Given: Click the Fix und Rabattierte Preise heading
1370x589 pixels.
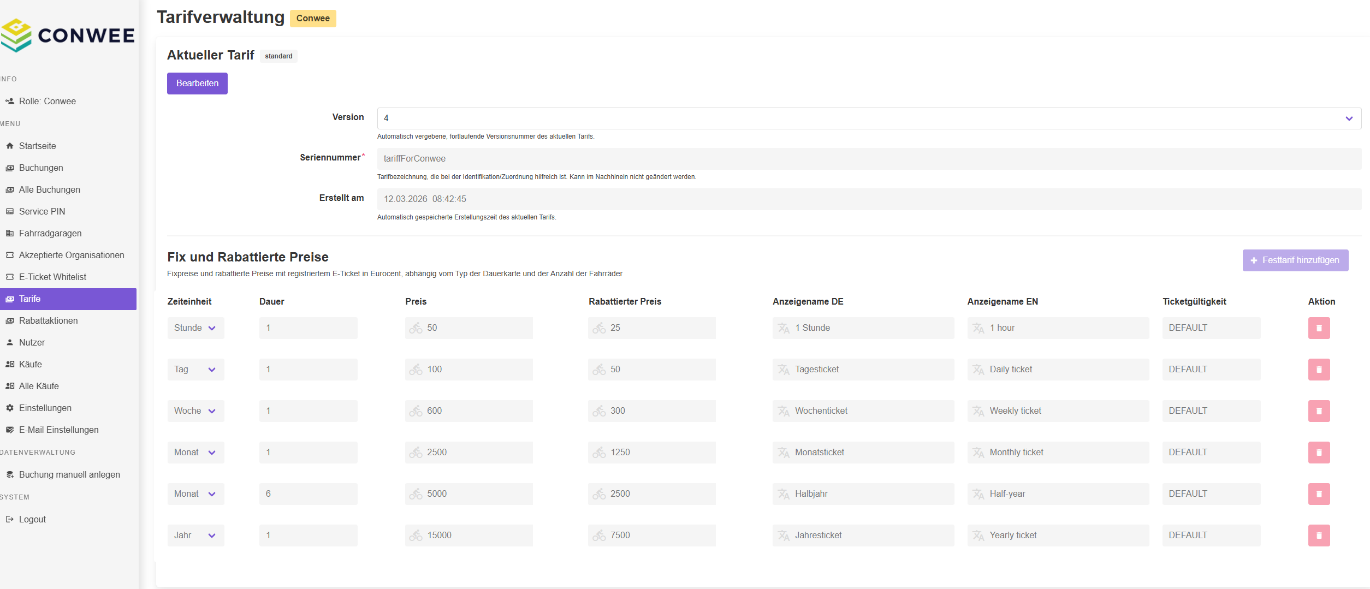Looking at the screenshot, I should [248, 257].
